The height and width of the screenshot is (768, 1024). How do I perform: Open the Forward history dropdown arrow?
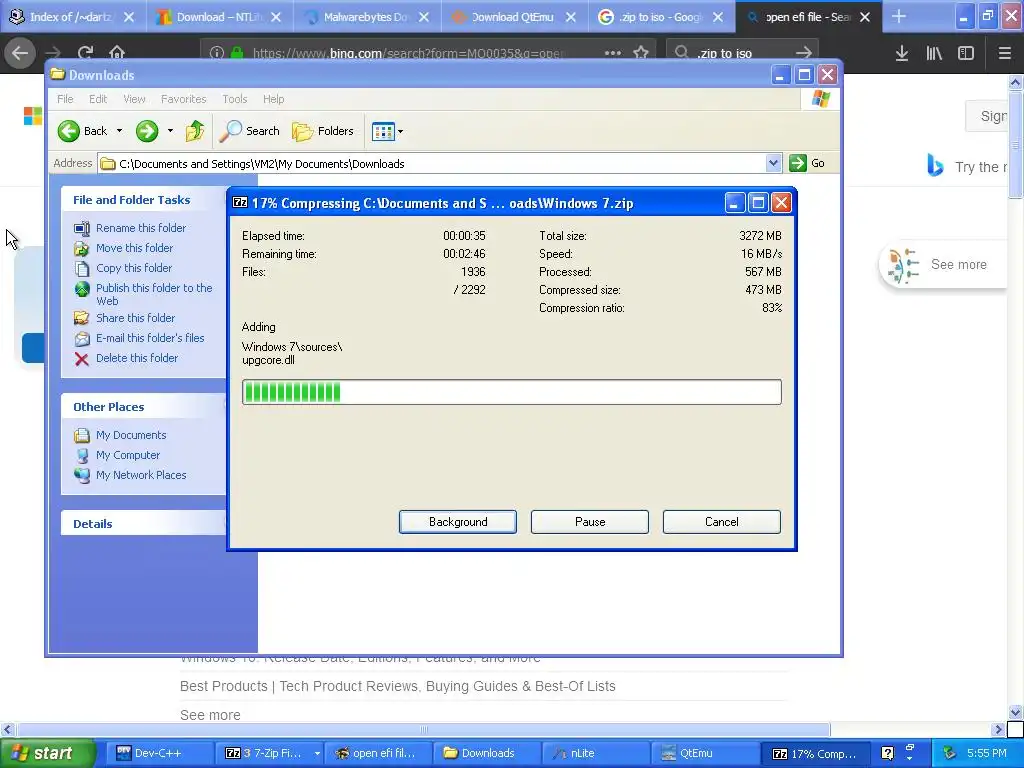click(170, 131)
